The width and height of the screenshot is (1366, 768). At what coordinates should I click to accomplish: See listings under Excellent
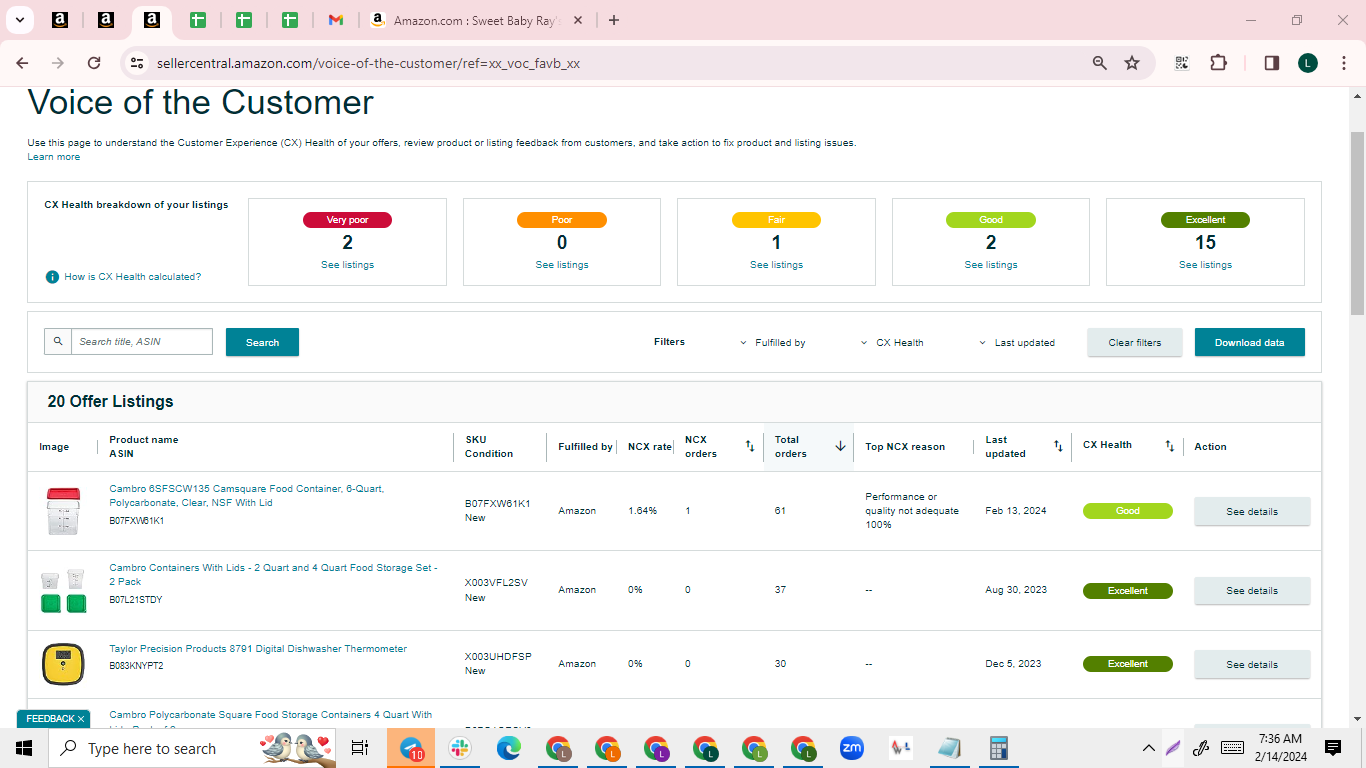1205,265
